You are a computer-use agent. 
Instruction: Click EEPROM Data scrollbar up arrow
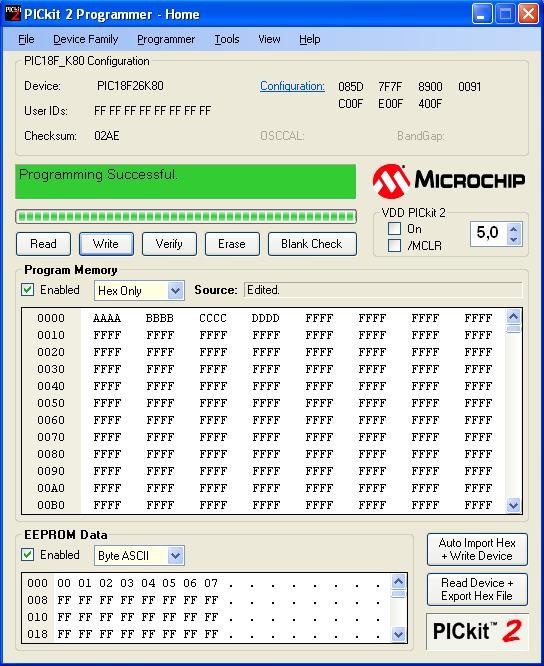[x=398, y=581]
